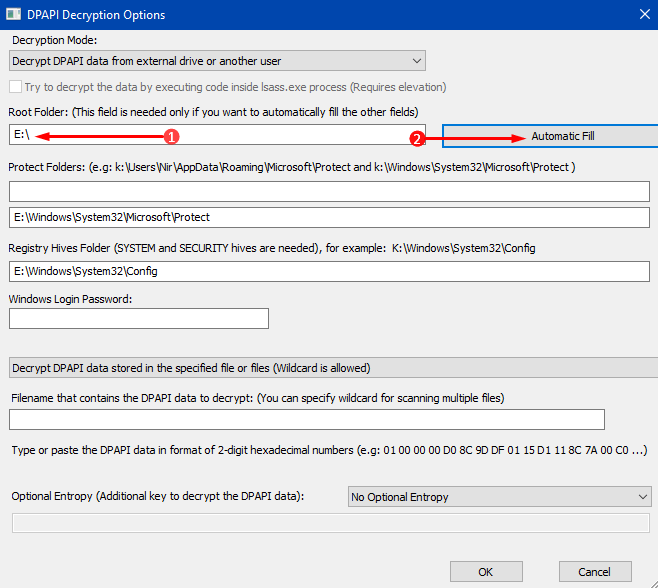Click the Windows Login Password field
Viewport: 658px width, 588px height.
click(x=139, y=319)
